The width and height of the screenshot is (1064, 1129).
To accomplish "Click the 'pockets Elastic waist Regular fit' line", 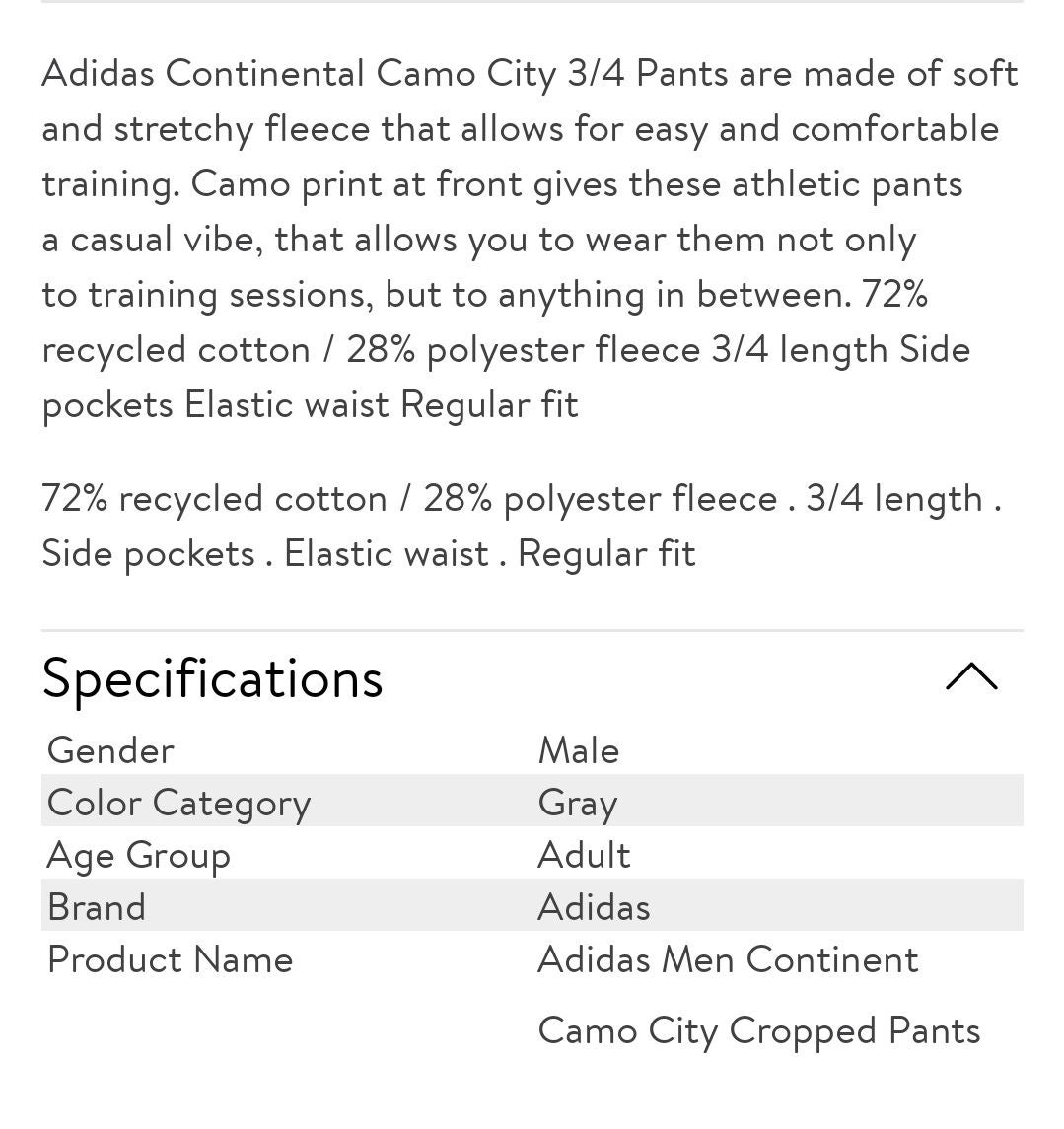I will click(x=311, y=406).
